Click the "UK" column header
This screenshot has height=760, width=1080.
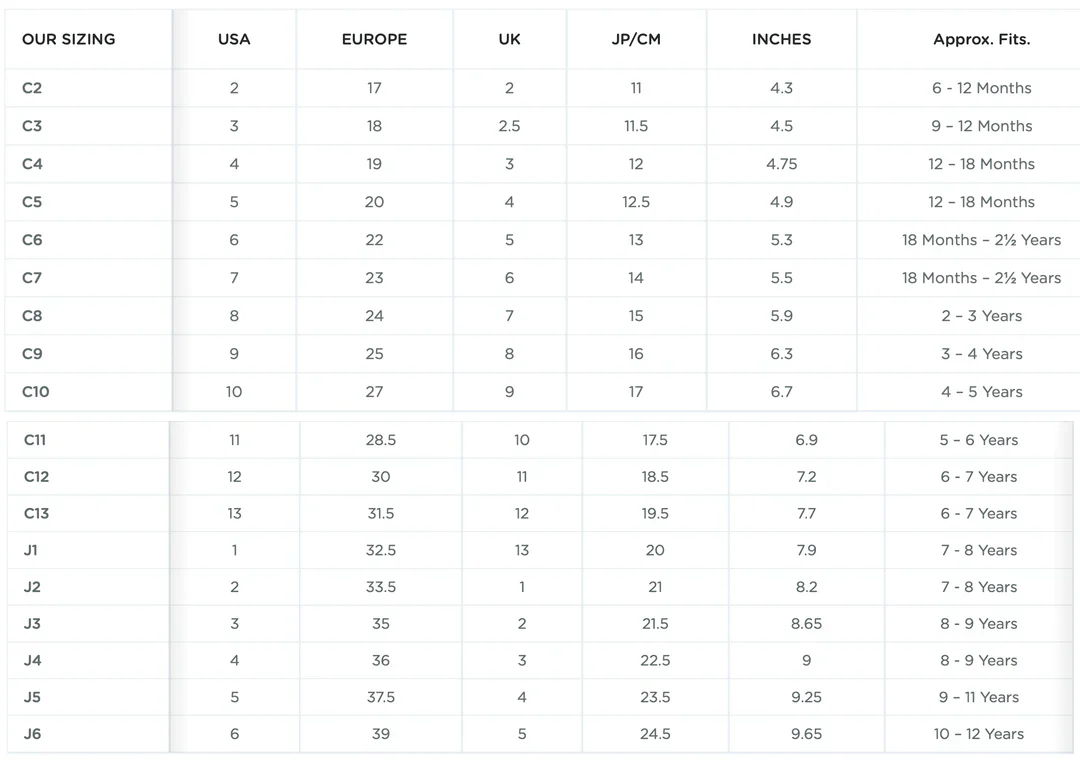(x=509, y=40)
